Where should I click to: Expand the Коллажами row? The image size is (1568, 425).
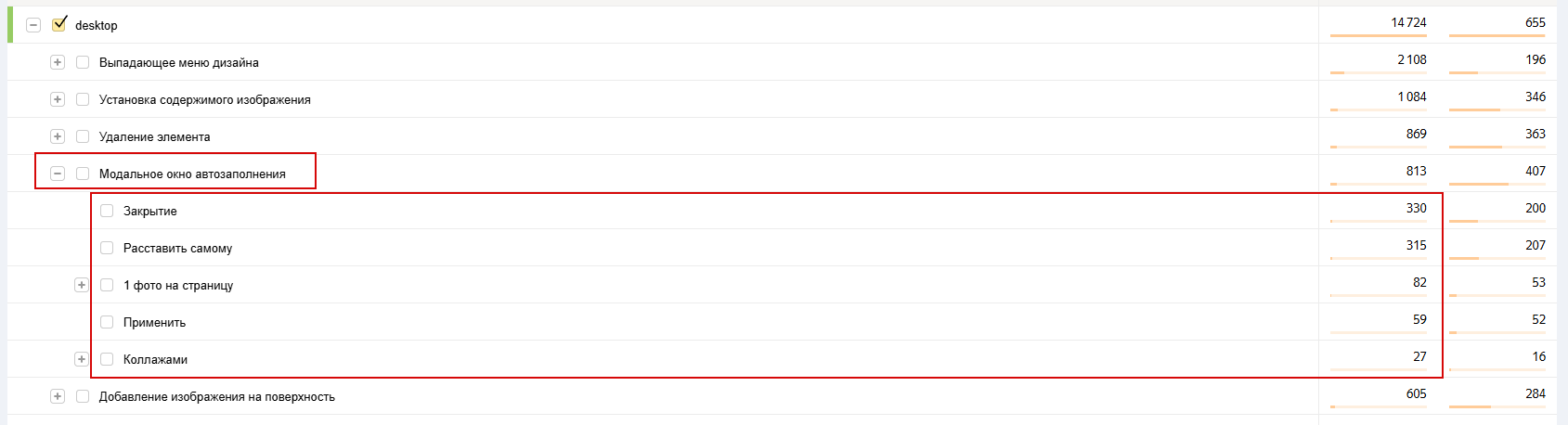tap(82, 359)
